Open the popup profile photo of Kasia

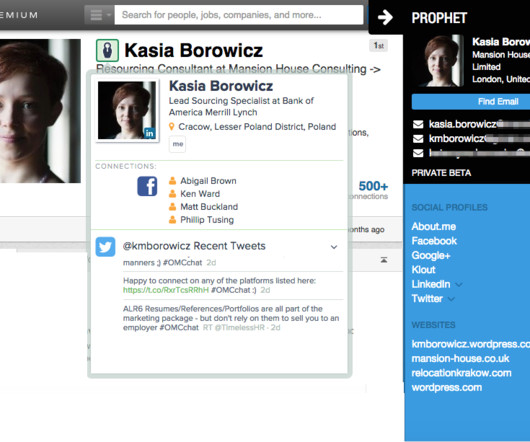point(127,110)
